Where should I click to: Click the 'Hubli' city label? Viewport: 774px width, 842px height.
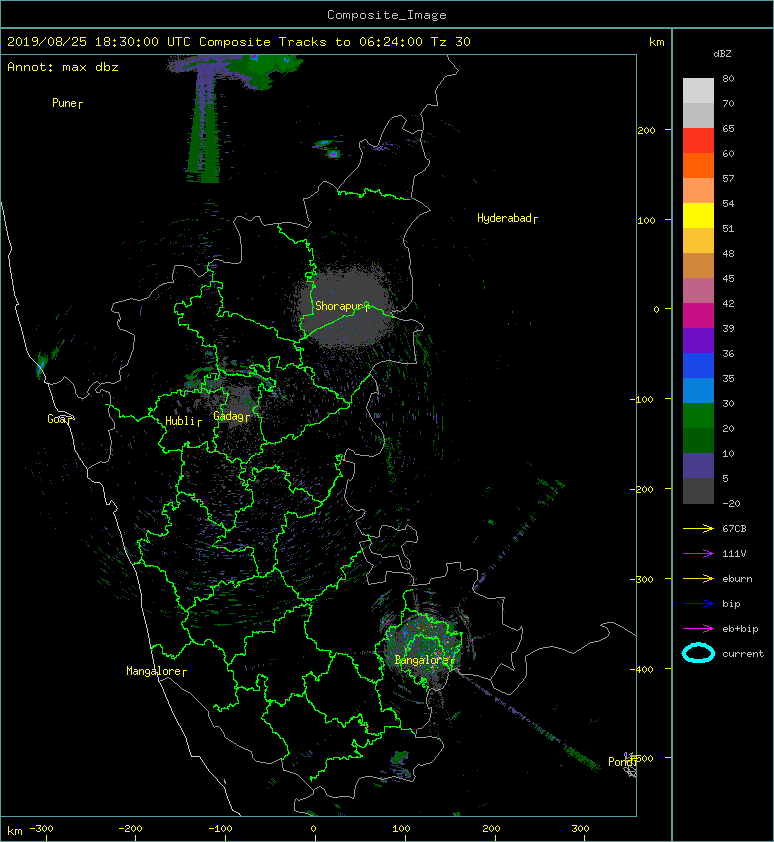click(x=183, y=421)
